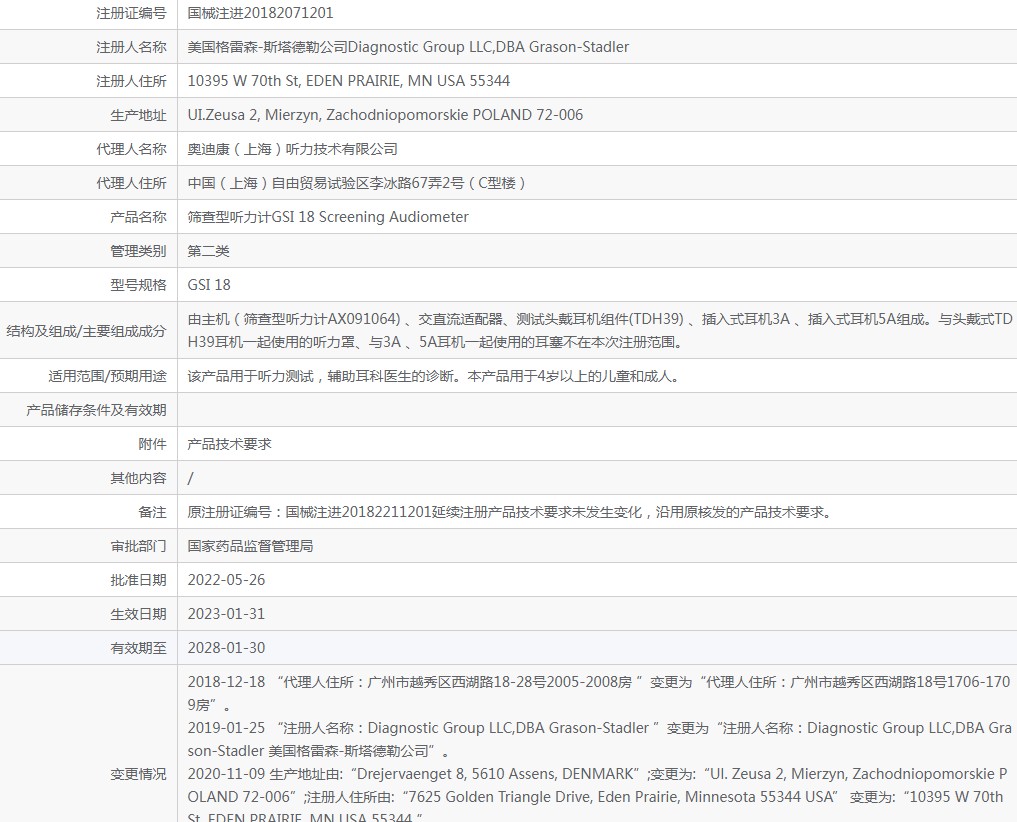1017x822 pixels.
Task: Click change entry dated 2018-12-18
Action: pos(599,693)
